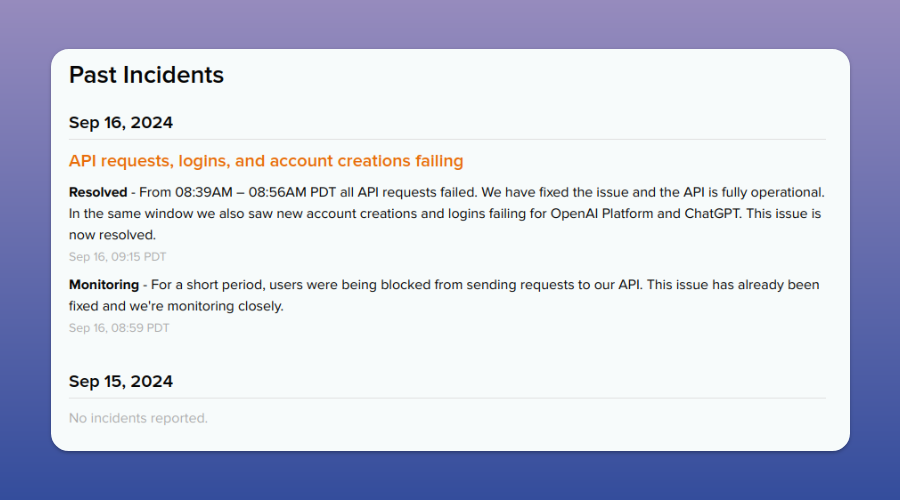Click the 'Past Incidents' heading
Viewport: 900px width, 500px height.
pyautogui.click(x=146, y=75)
